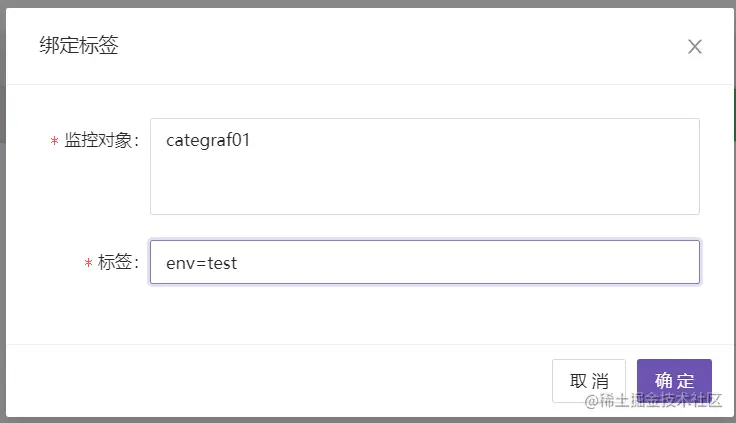
Task: Click the red asterisk beside 监控对象
Action: click(x=54, y=140)
